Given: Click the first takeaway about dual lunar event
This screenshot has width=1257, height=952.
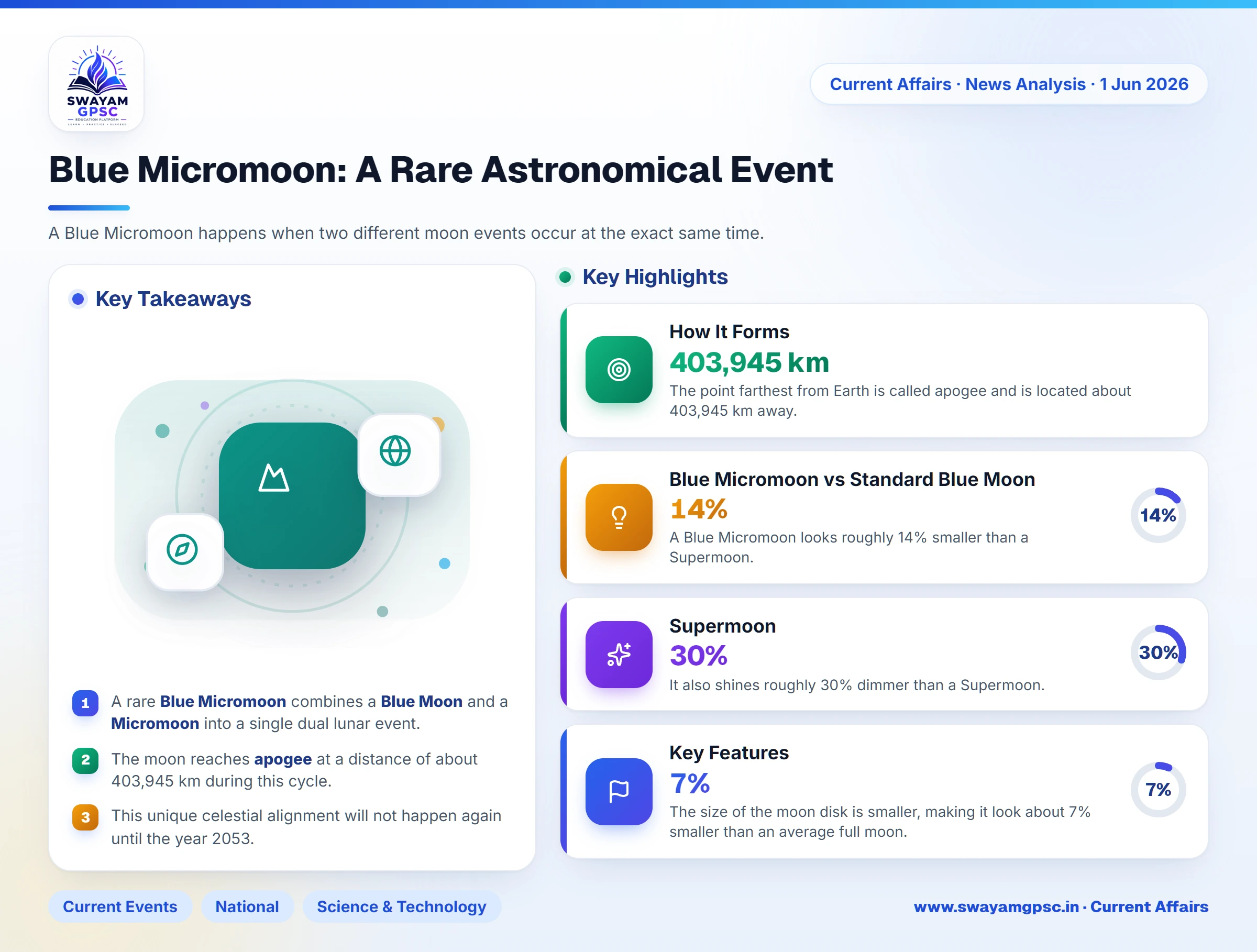Looking at the screenshot, I should 309,712.
